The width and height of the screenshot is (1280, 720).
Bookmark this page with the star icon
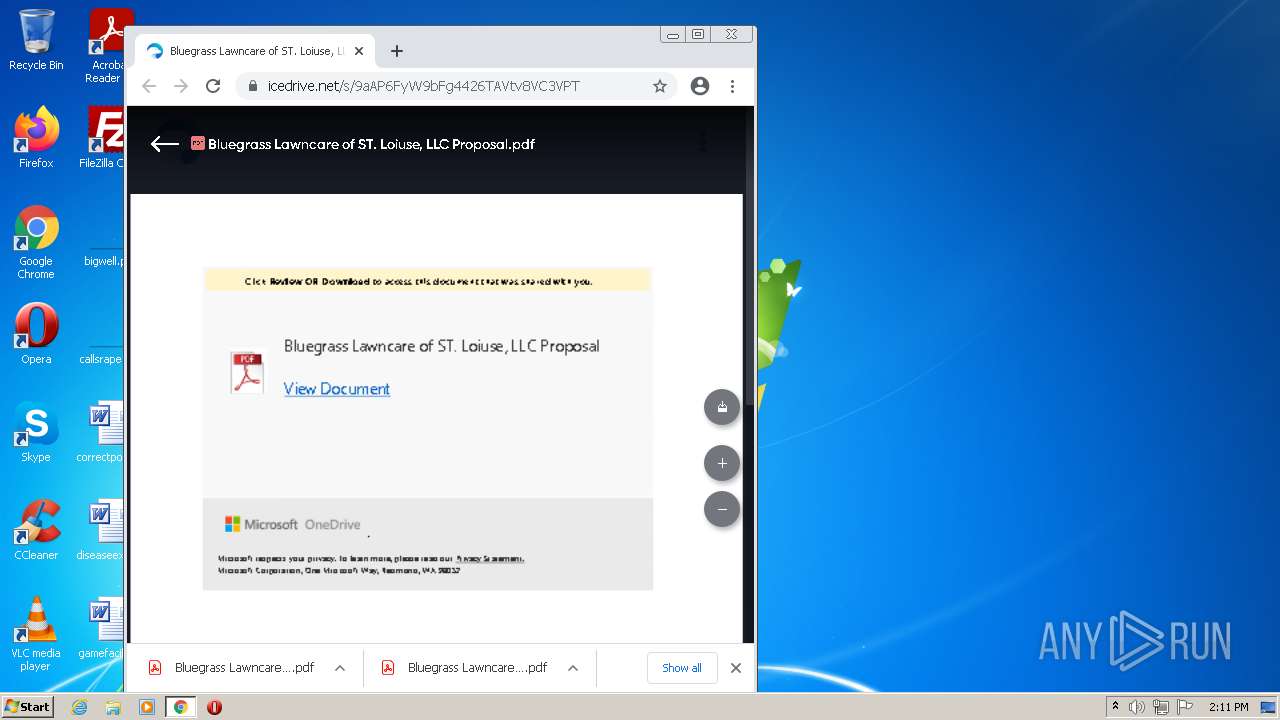pyautogui.click(x=660, y=86)
